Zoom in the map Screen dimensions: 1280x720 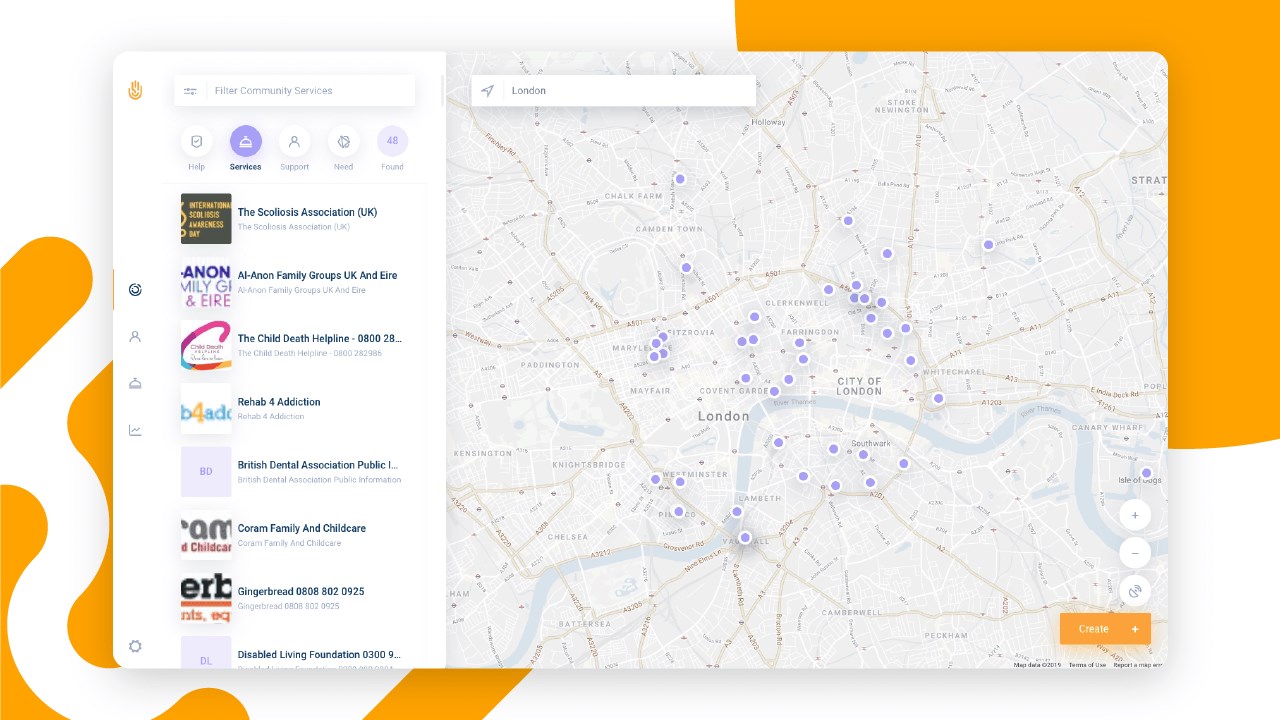[1135, 516]
